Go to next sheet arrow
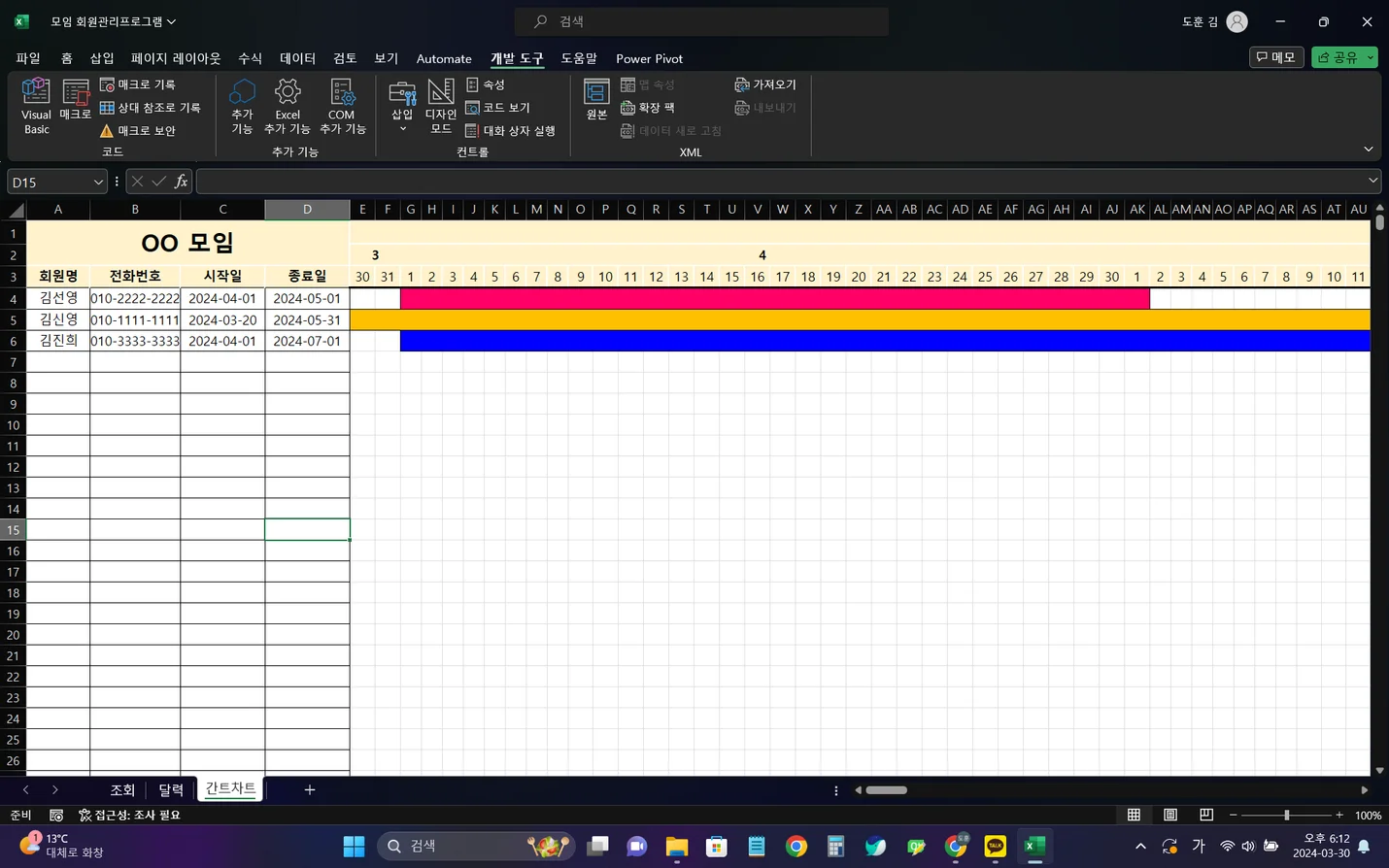This screenshot has width=1389, height=868. [x=54, y=789]
